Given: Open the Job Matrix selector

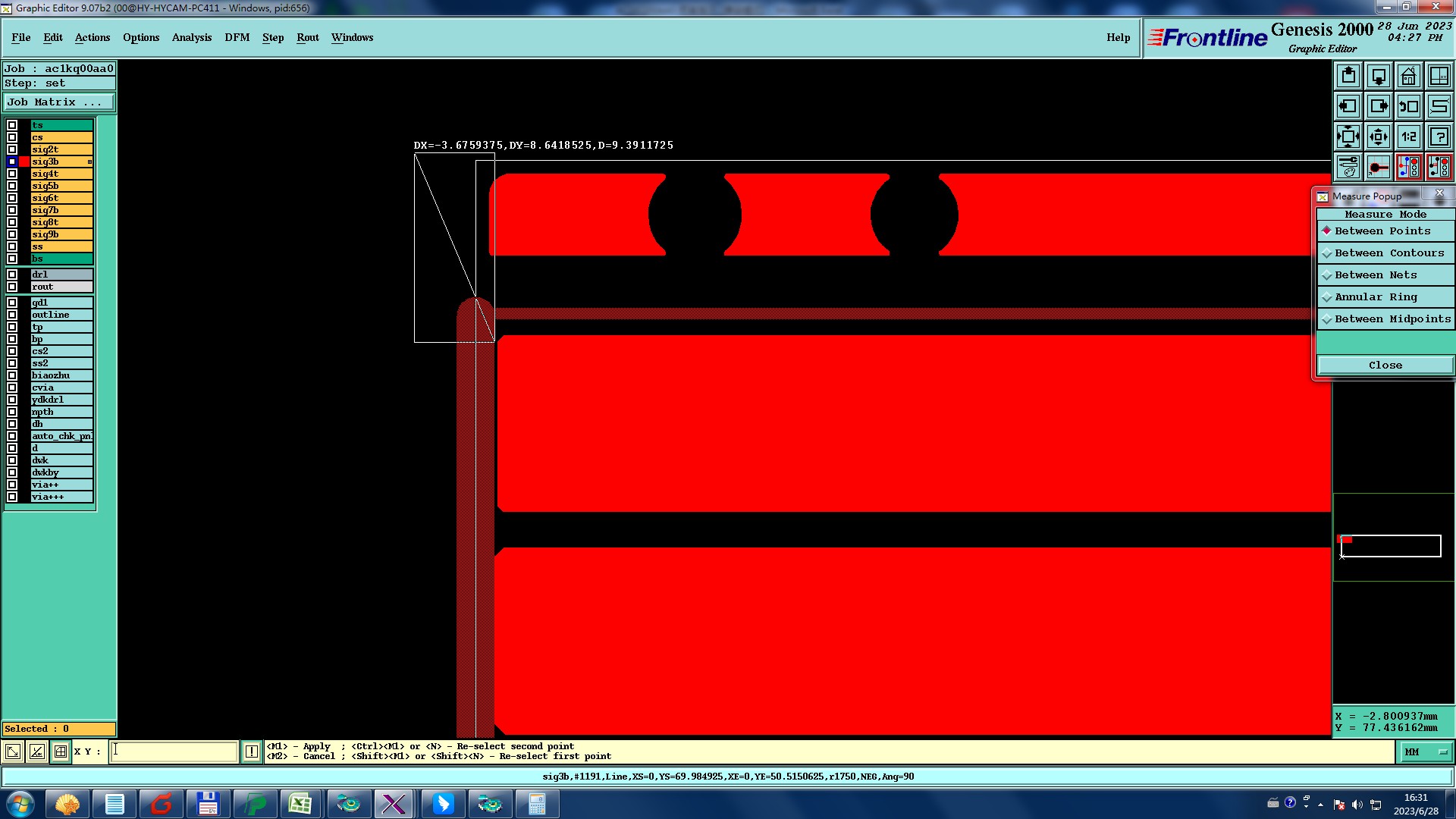Looking at the screenshot, I should 58,102.
